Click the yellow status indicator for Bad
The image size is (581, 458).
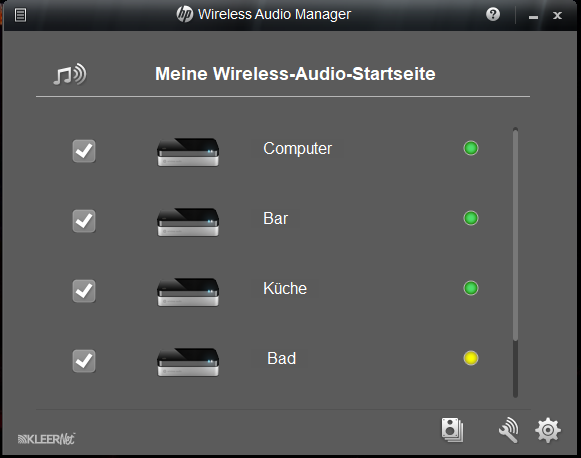[x=471, y=358]
